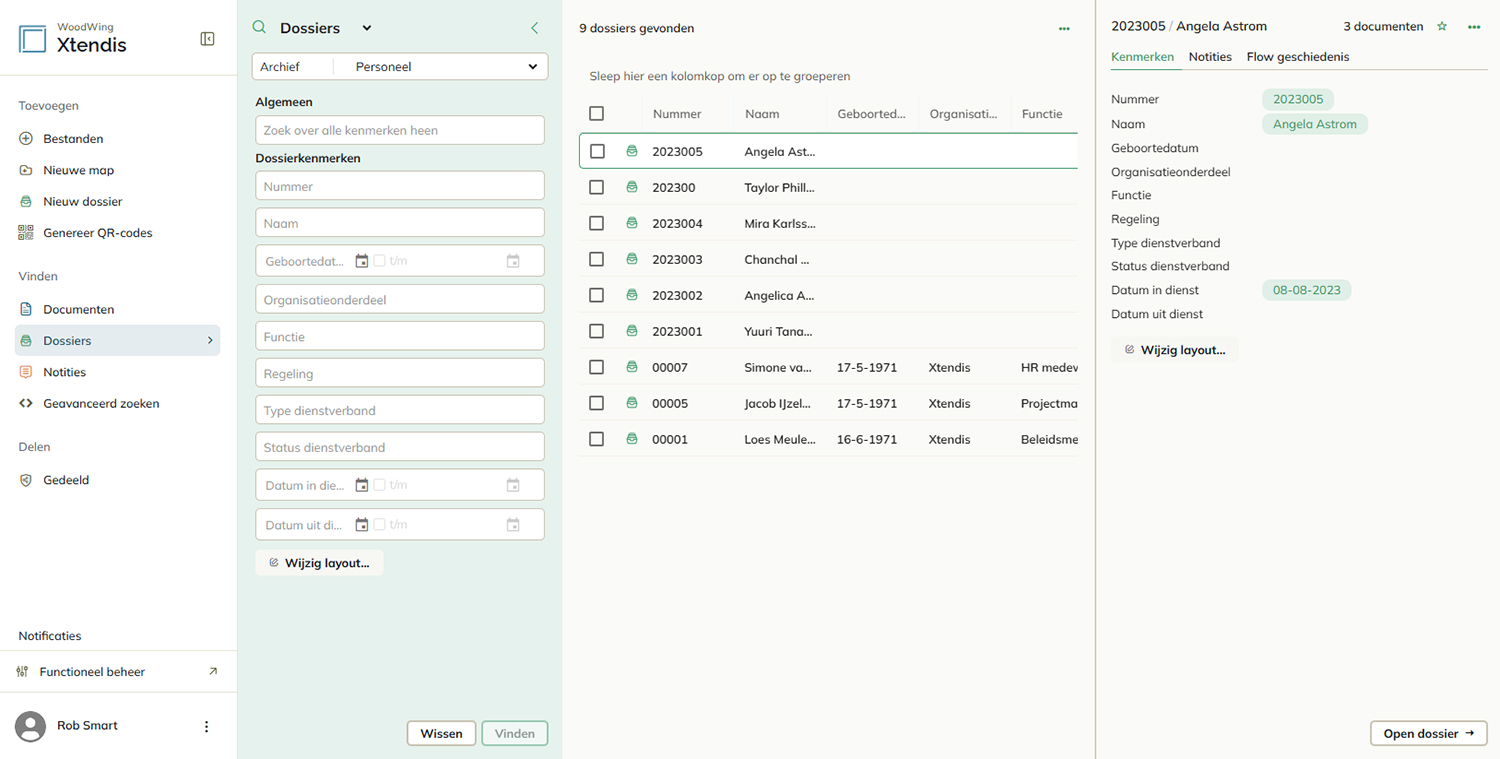The width and height of the screenshot is (1500, 759).
Task: Sort by the Nummer column header
Action: point(677,114)
